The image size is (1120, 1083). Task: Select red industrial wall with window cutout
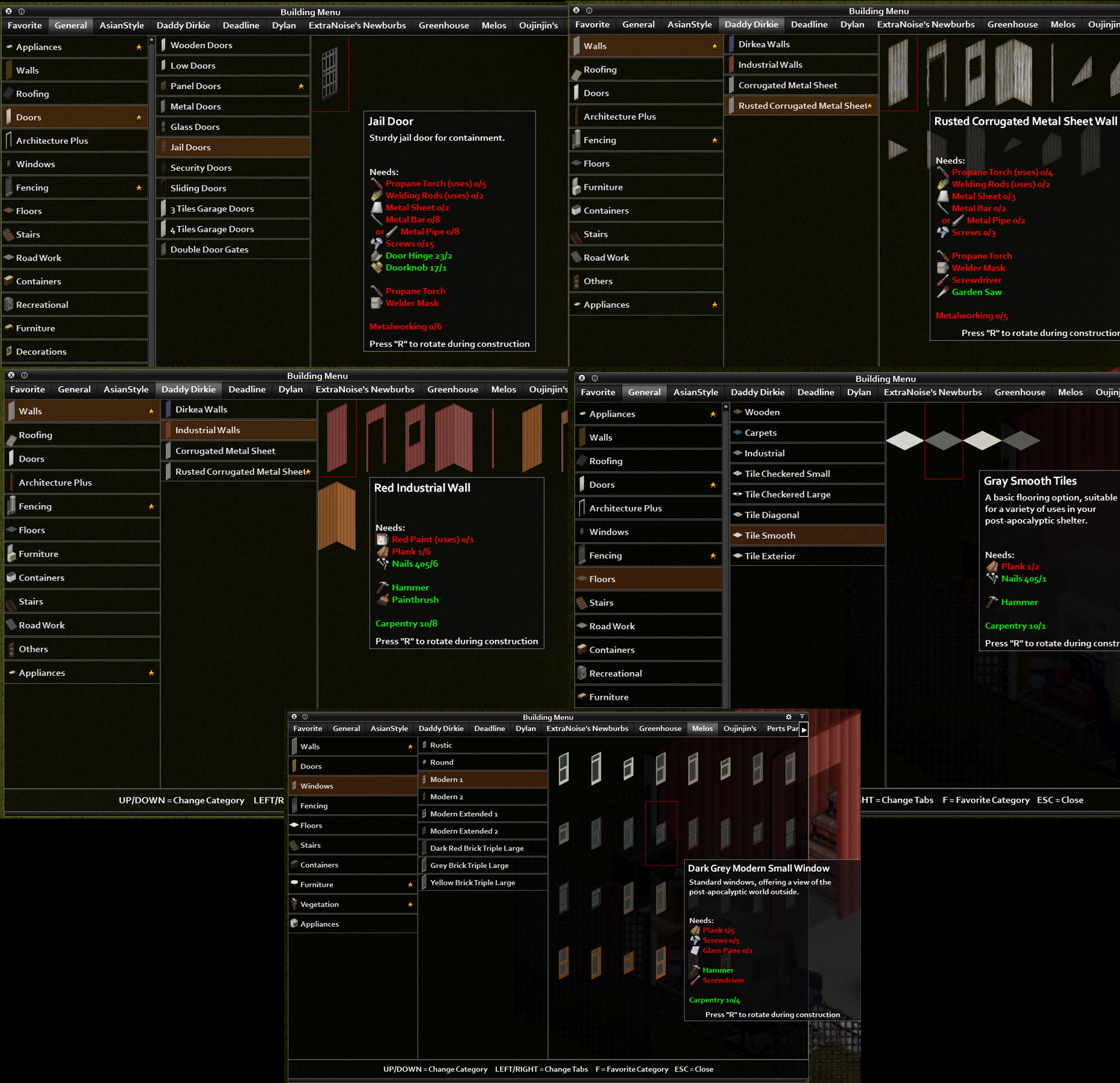(415, 437)
